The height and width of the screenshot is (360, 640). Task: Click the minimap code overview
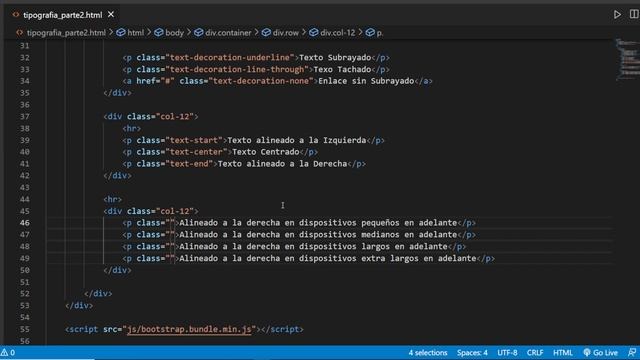click(x=628, y=59)
